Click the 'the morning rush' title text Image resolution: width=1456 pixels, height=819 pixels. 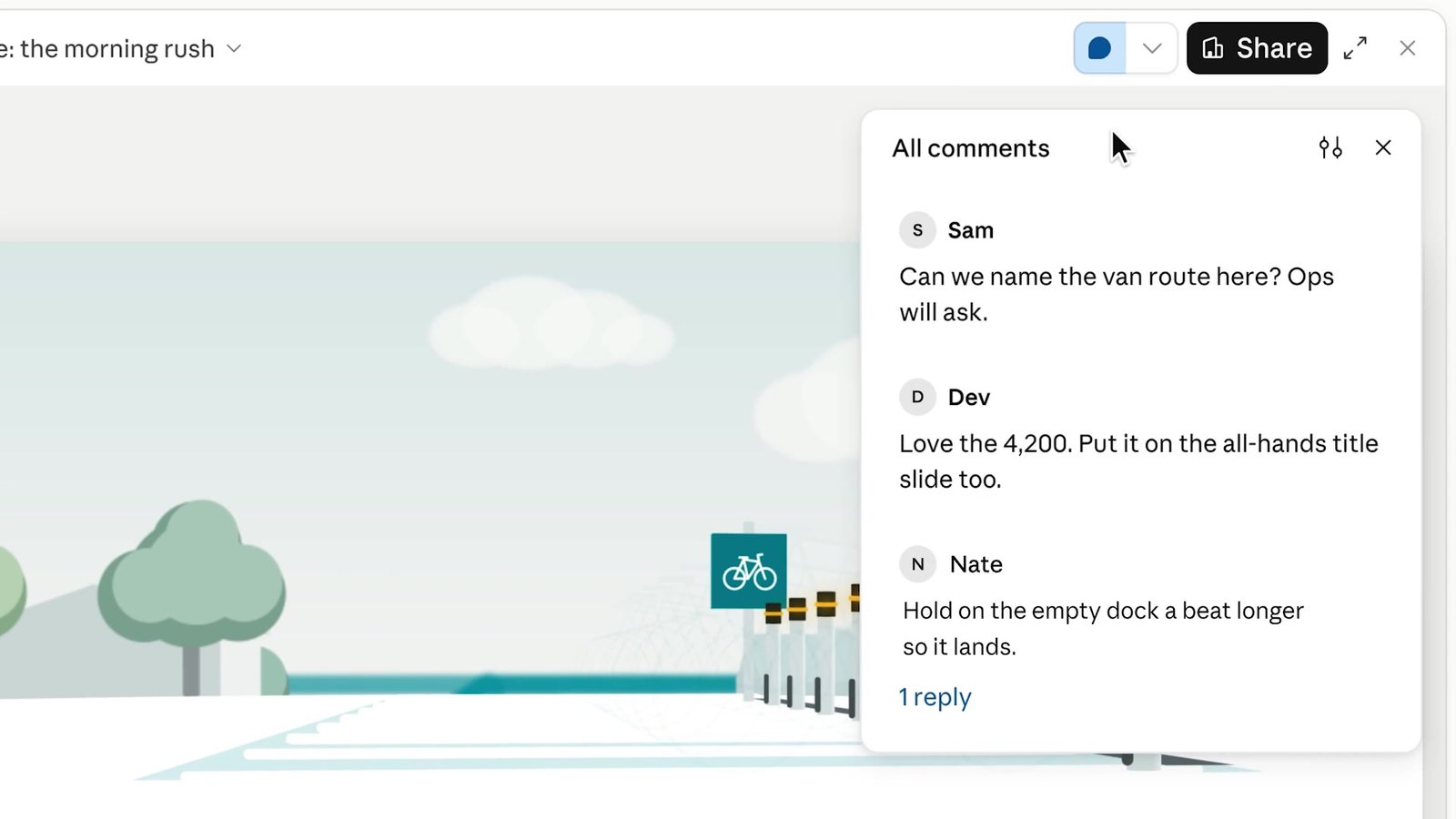pyautogui.click(x=117, y=48)
